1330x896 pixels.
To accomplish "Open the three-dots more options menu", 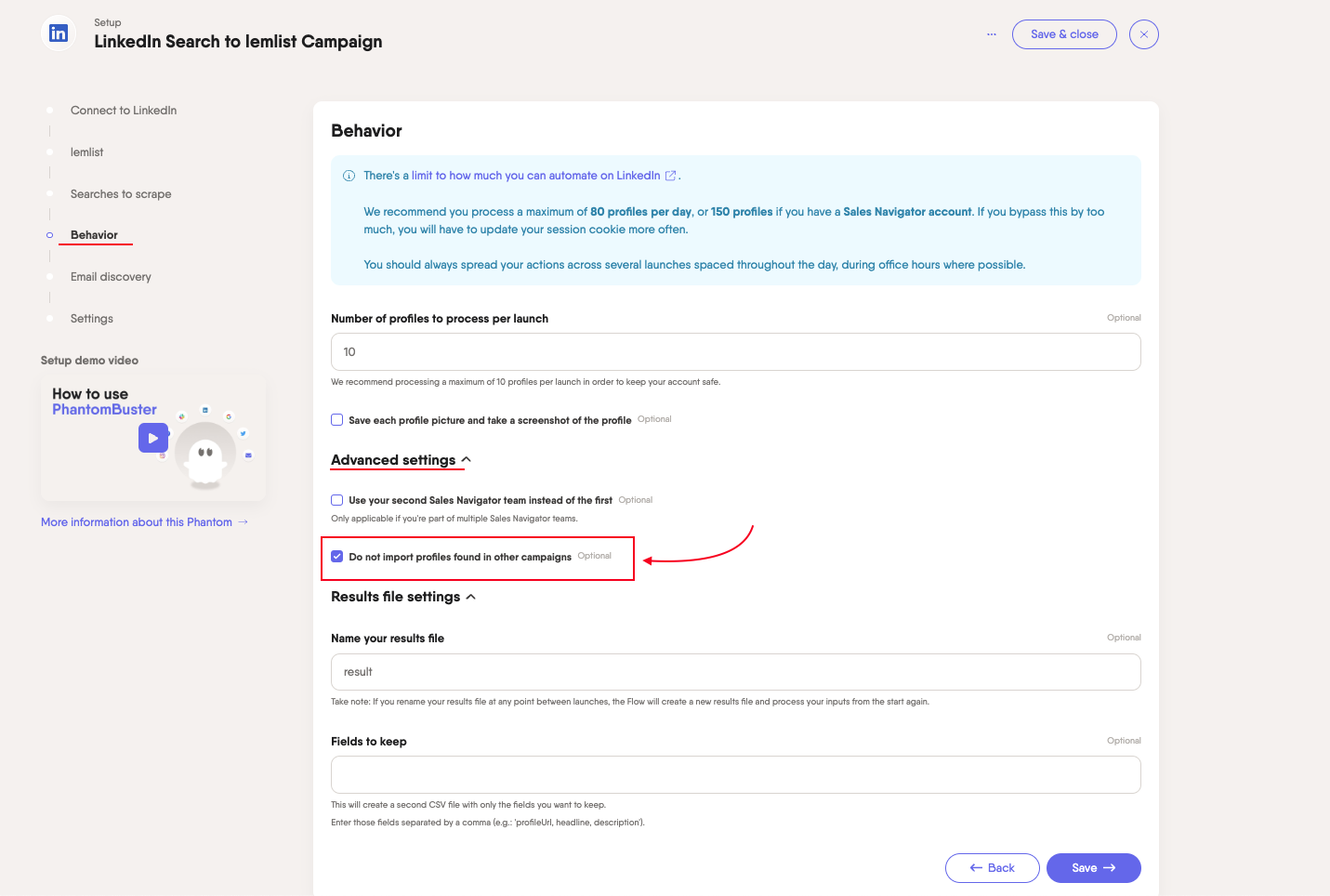I will tap(992, 34).
